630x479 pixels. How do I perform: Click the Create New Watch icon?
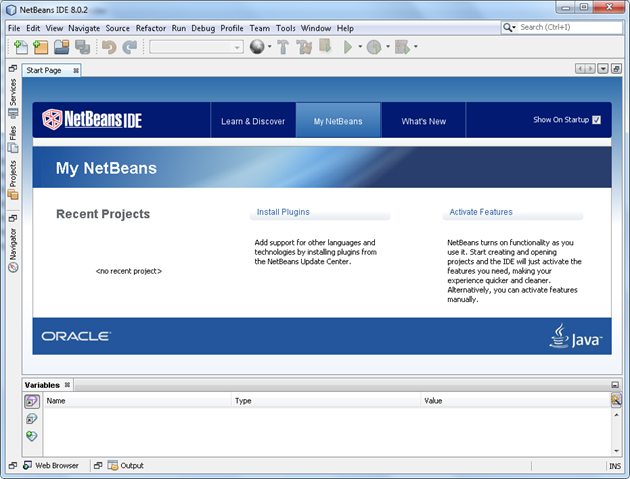tap(32, 436)
